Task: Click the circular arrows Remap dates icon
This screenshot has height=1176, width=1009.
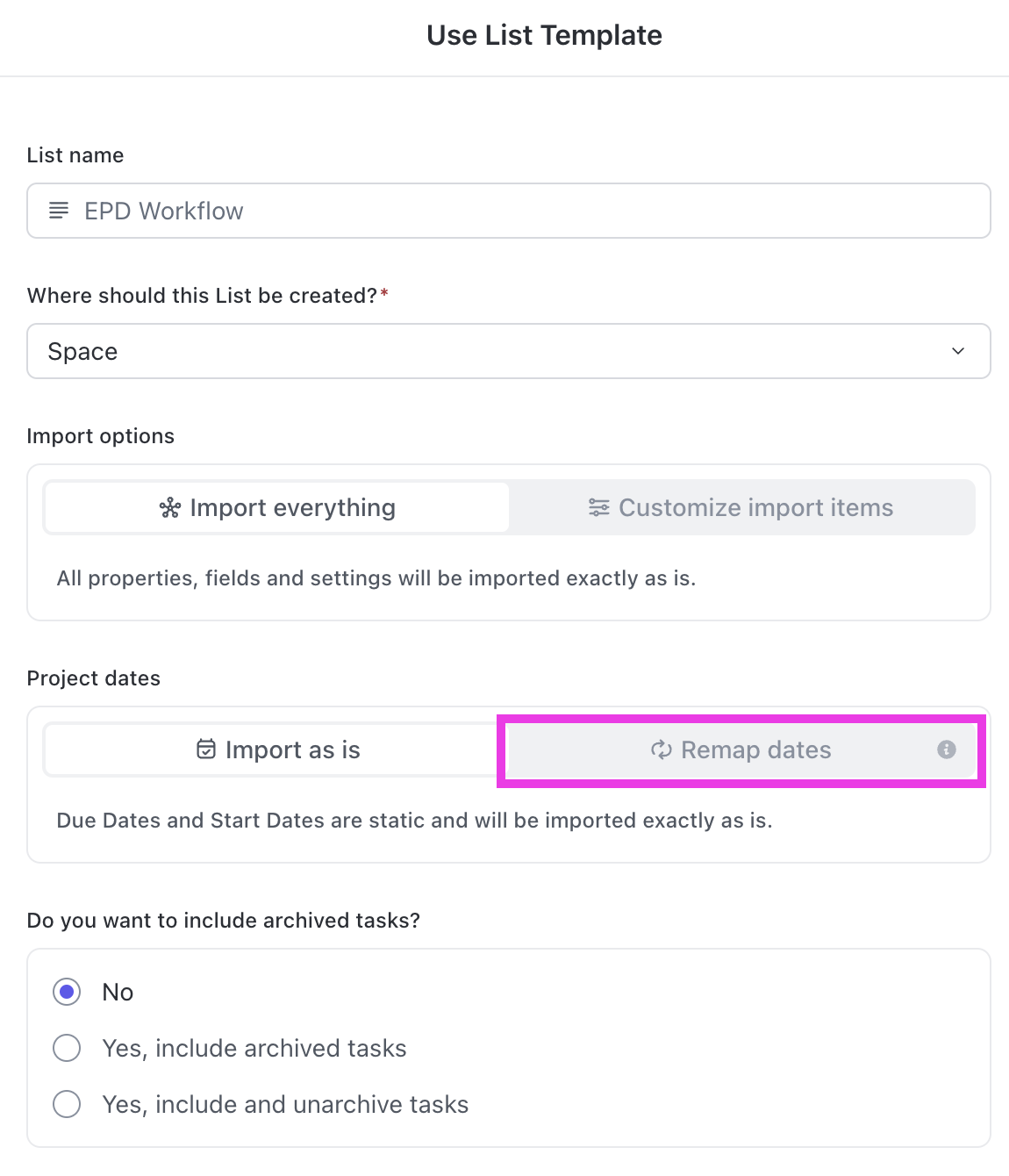Action: 661,749
